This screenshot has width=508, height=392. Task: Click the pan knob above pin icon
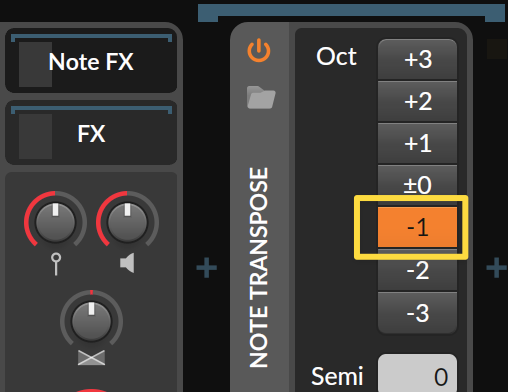55,222
